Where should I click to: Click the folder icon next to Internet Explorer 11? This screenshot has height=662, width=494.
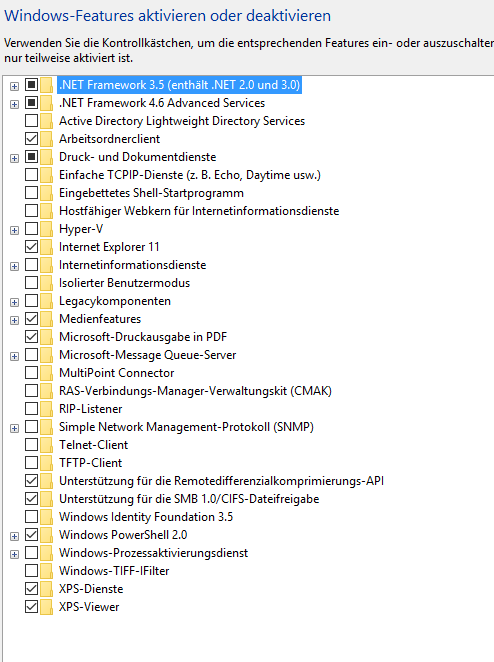tap(46, 247)
